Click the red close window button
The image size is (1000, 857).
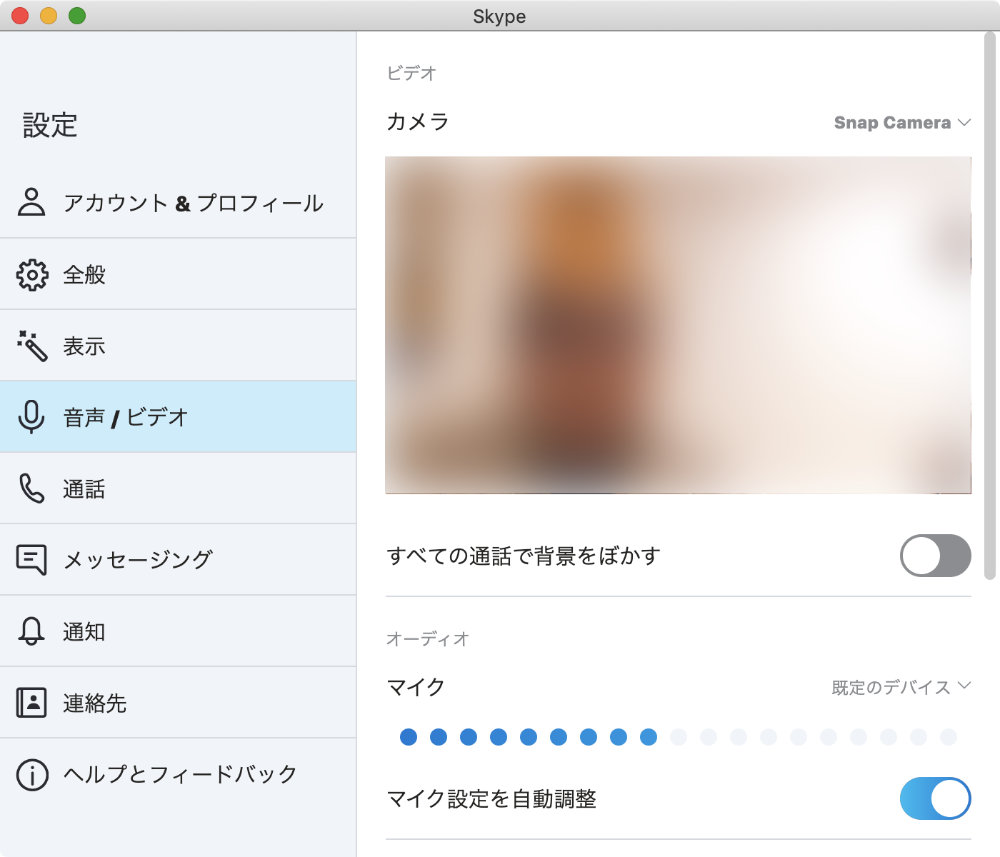click(x=20, y=15)
